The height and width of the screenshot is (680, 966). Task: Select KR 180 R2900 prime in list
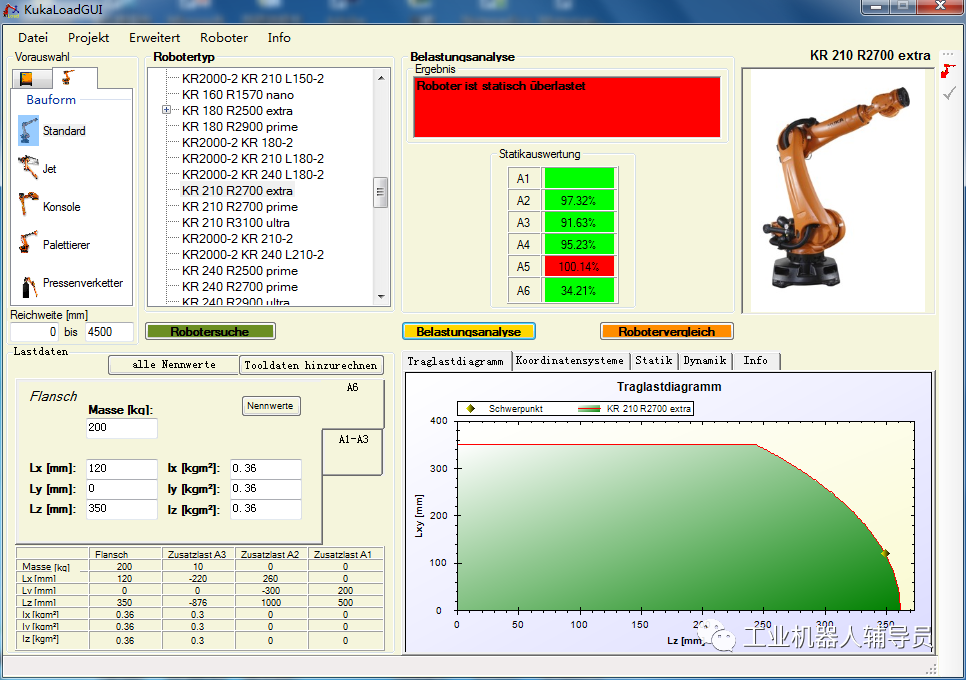pos(240,126)
